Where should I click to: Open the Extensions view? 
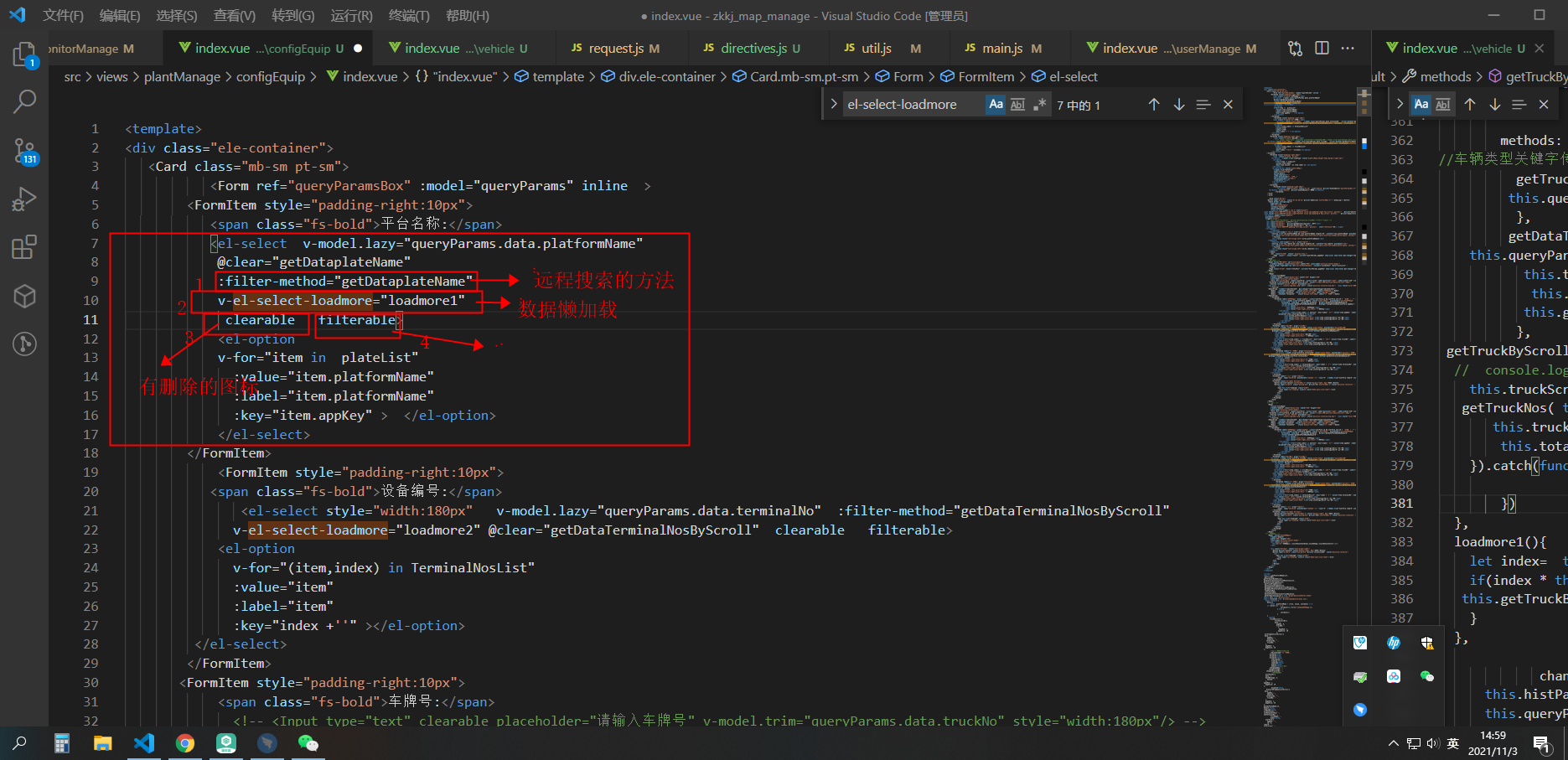[x=25, y=246]
